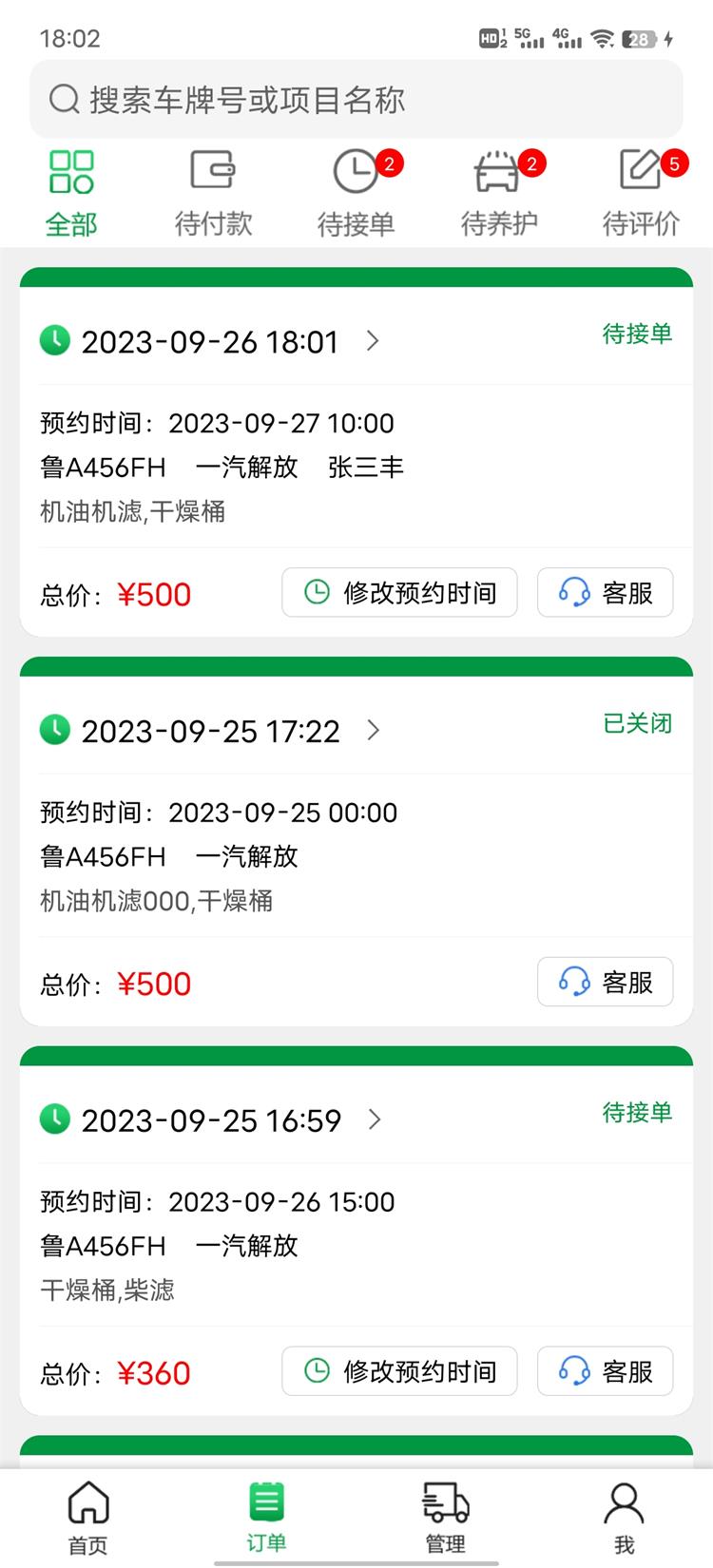Open the 待接单 clock icon filter

(356, 173)
